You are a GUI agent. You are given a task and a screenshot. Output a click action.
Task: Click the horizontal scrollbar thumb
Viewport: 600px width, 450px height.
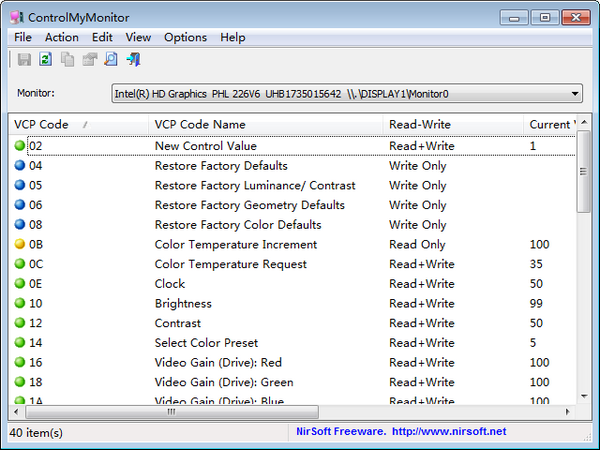tap(171, 411)
